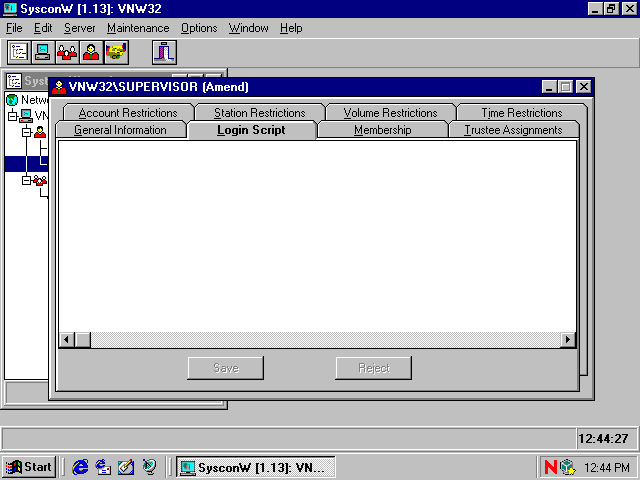
Task: Switch to General Information tab
Action: pyautogui.click(x=120, y=130)
